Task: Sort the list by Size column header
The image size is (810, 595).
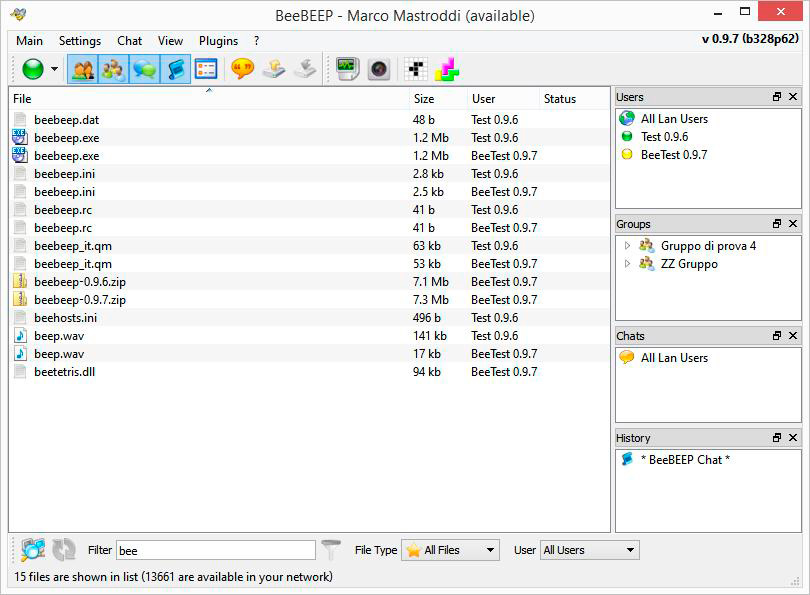Action: click(438, 99)
